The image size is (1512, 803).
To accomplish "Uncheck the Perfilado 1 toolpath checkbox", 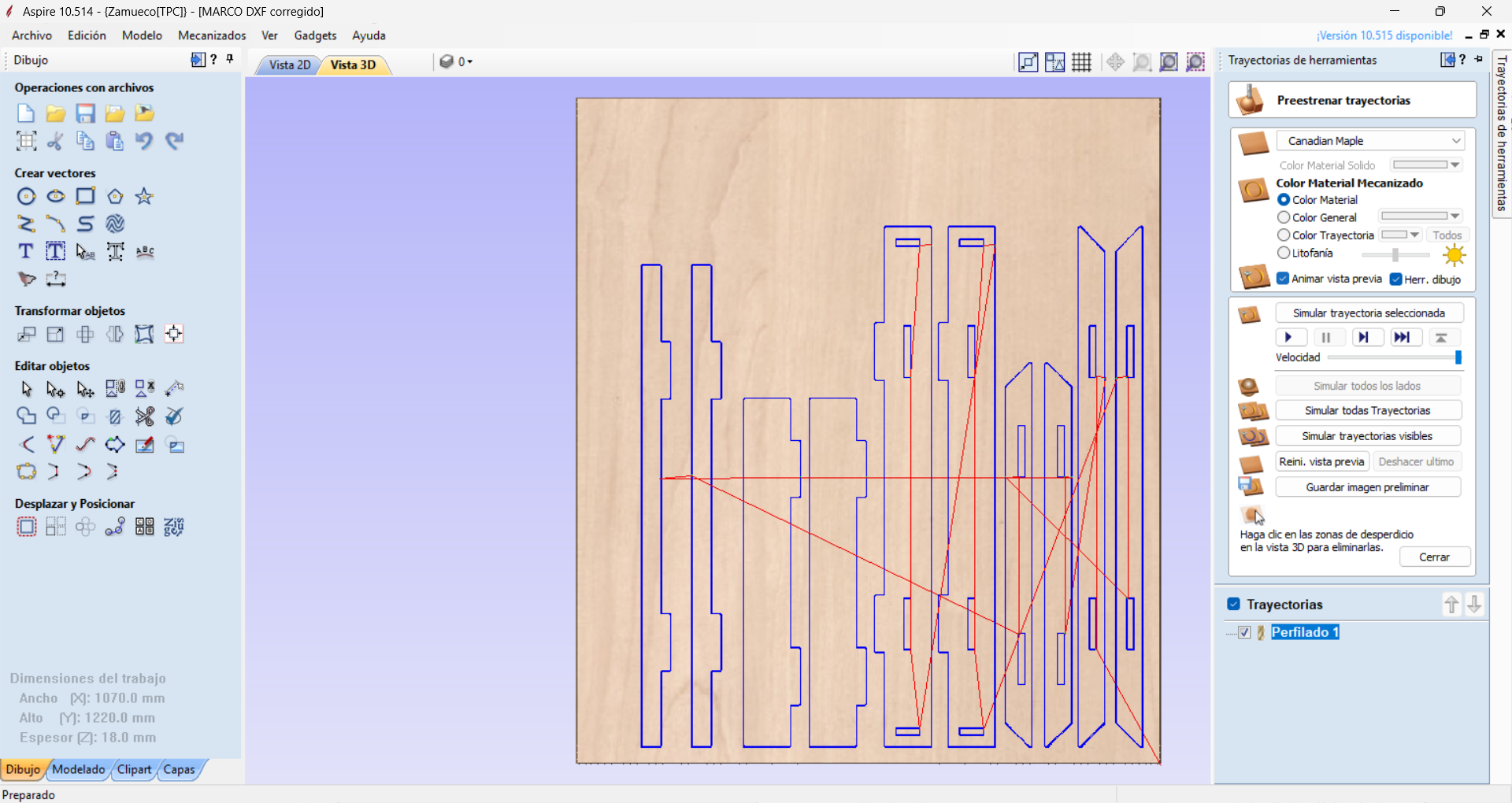I will 1244,632.
